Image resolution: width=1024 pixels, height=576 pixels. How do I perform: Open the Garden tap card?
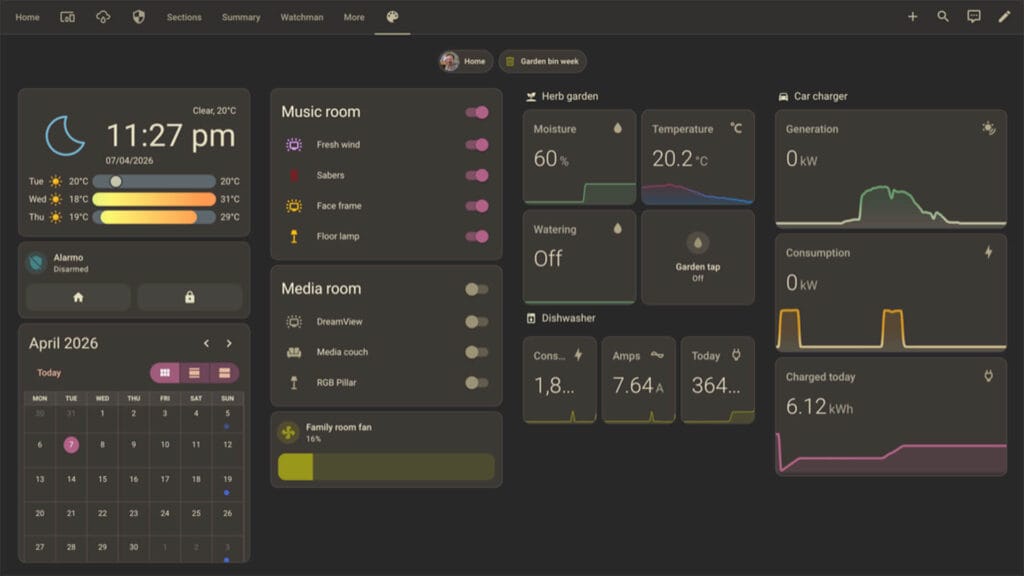pyautogui.click(x=697, y=257)
